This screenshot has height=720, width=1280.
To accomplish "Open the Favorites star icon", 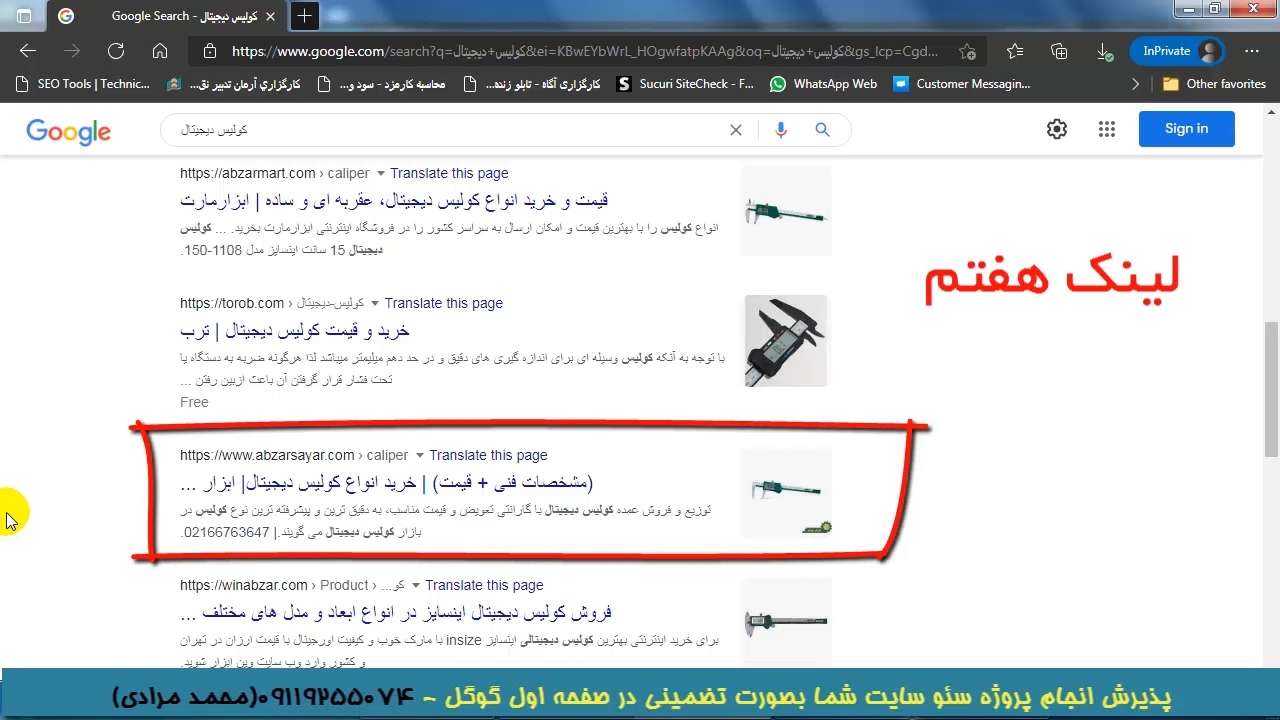I will (1015, 51).
